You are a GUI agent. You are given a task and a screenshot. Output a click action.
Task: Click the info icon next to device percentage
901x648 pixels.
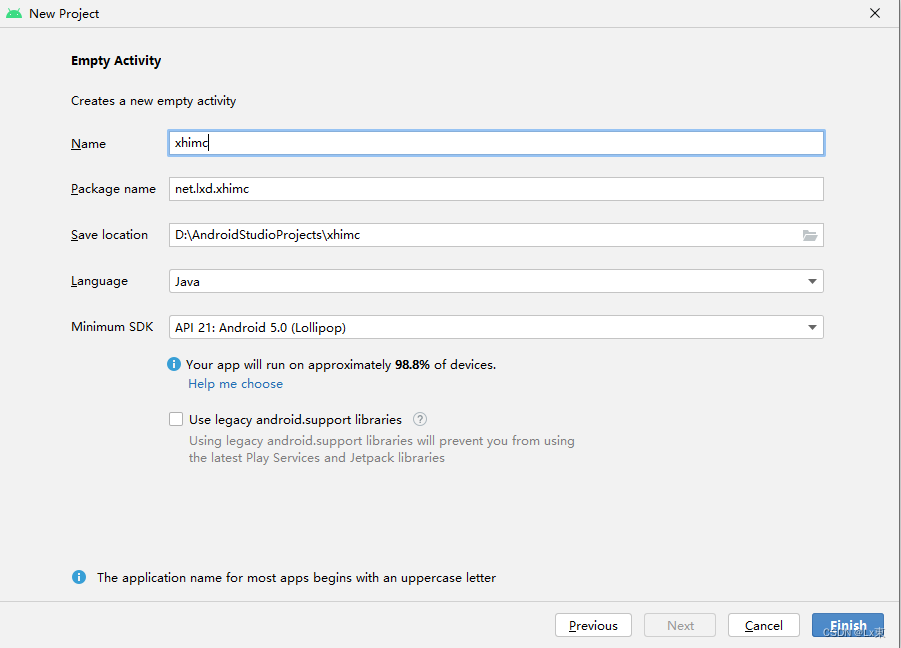pos(174,364)
